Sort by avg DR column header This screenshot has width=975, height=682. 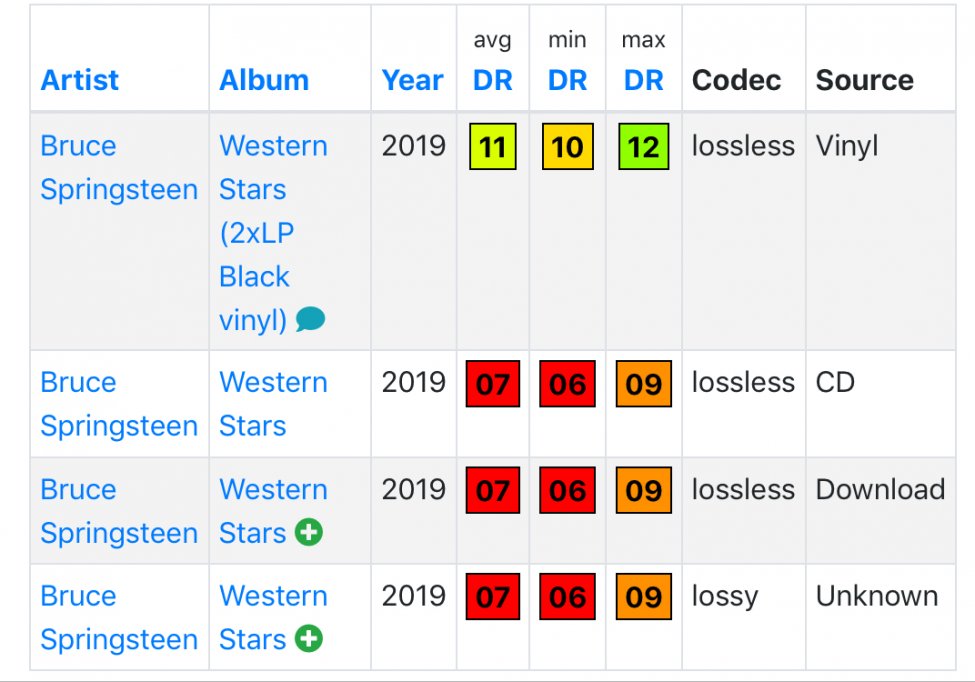[x=492, y=80]
